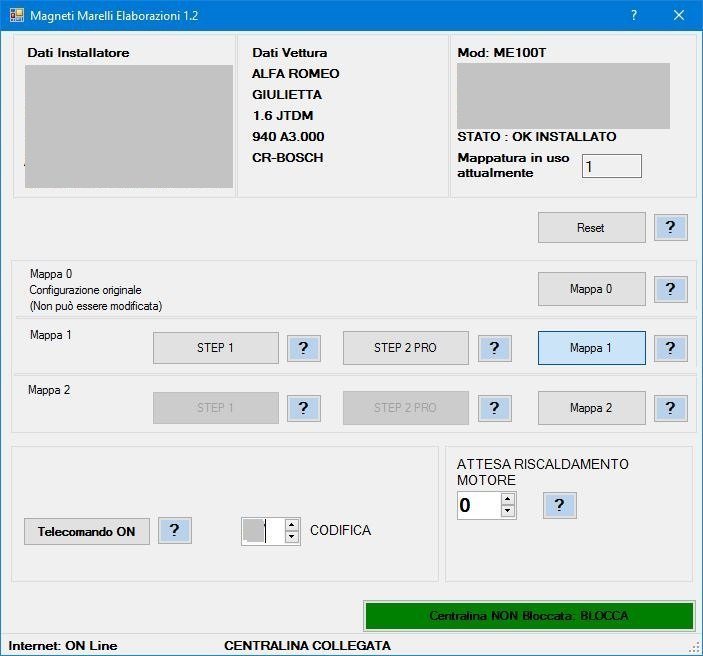Click the GIULIETTA model text
703x656 pixels.
coord(287,95)
